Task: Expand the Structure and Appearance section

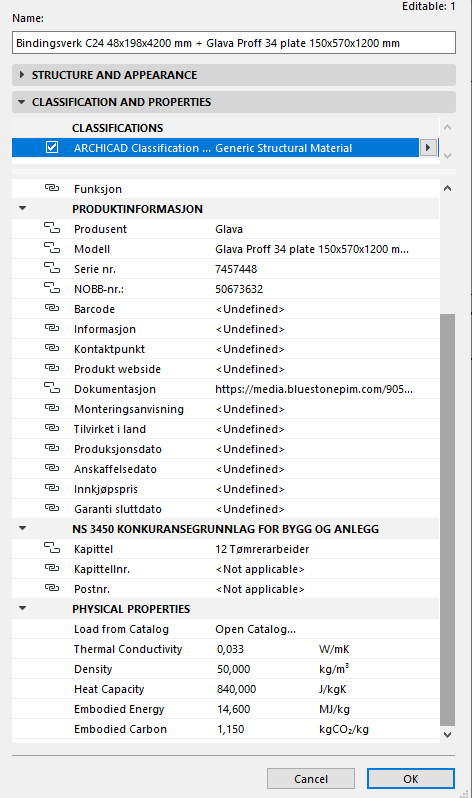Action: pos(22,75)
